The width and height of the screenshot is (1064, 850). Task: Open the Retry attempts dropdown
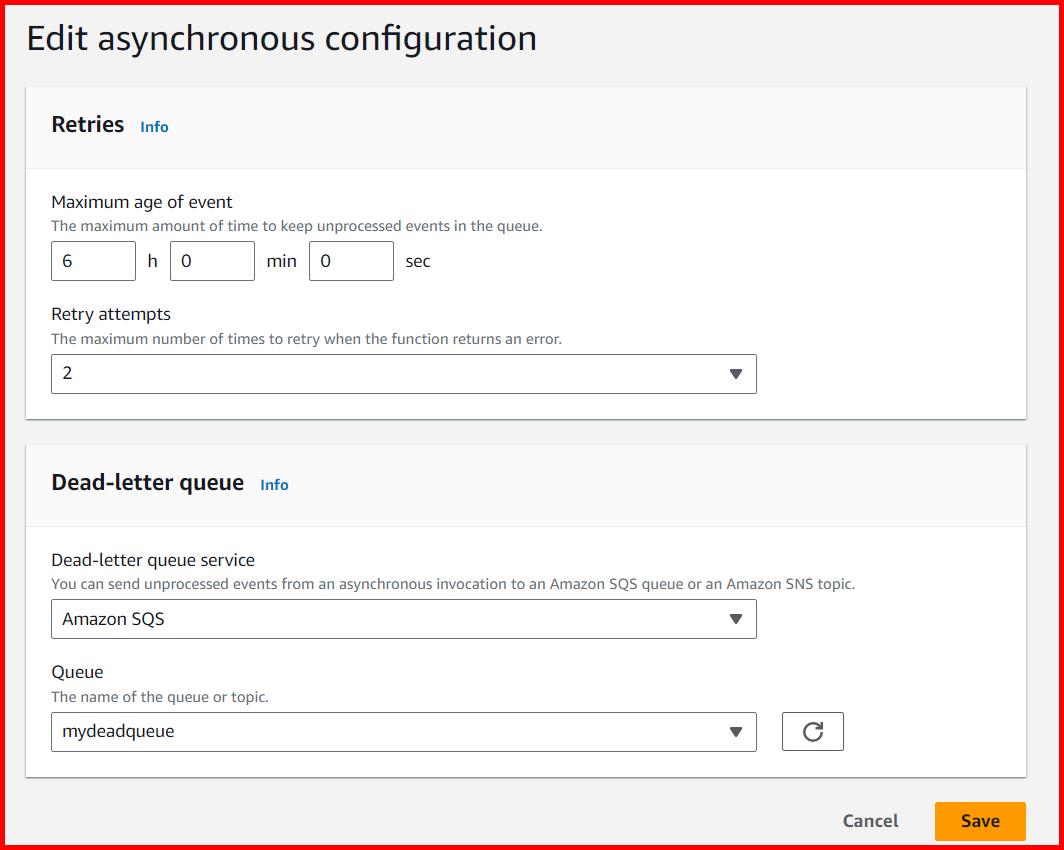404,374
